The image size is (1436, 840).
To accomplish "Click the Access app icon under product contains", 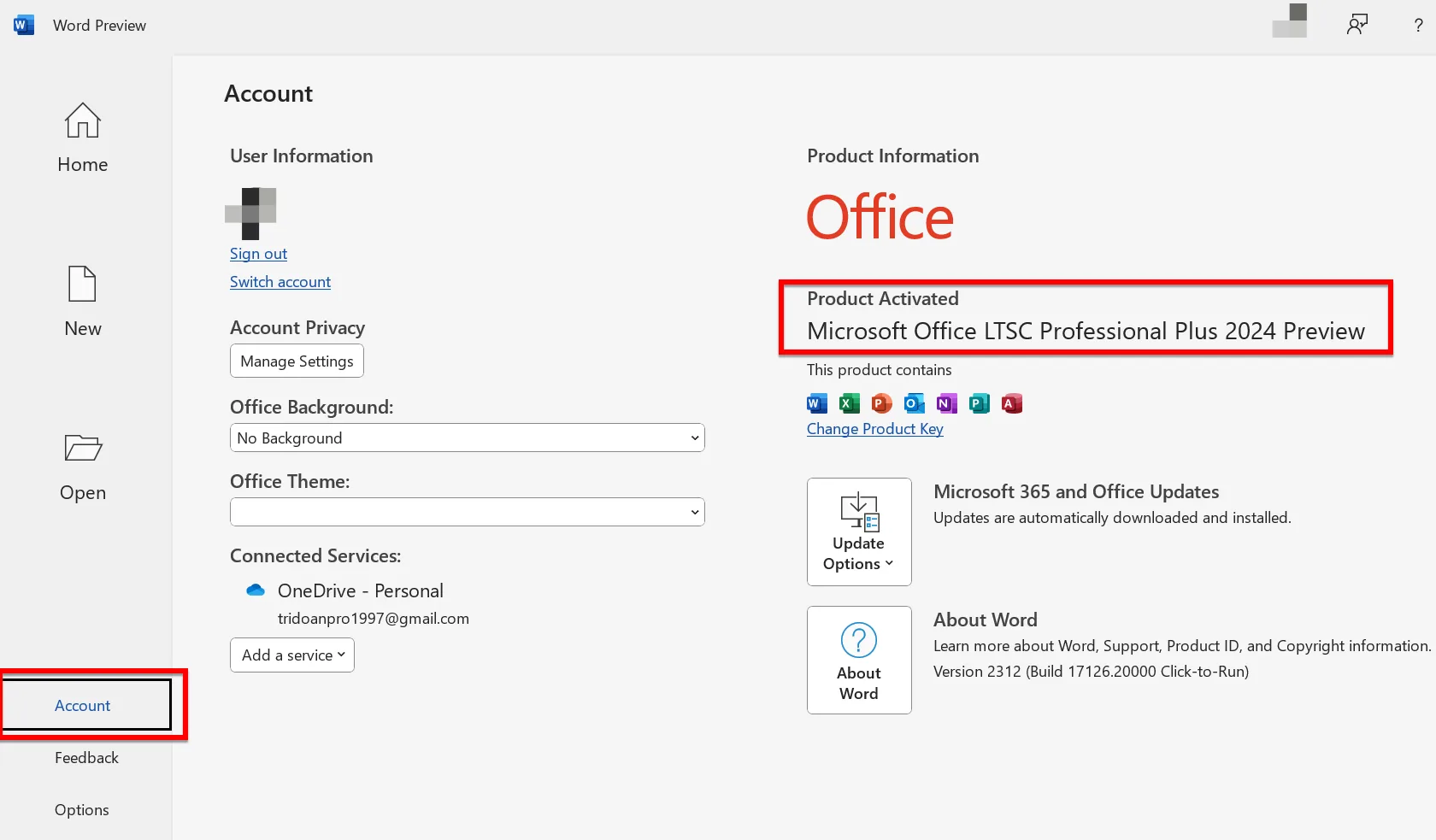I will point(1012,403).
